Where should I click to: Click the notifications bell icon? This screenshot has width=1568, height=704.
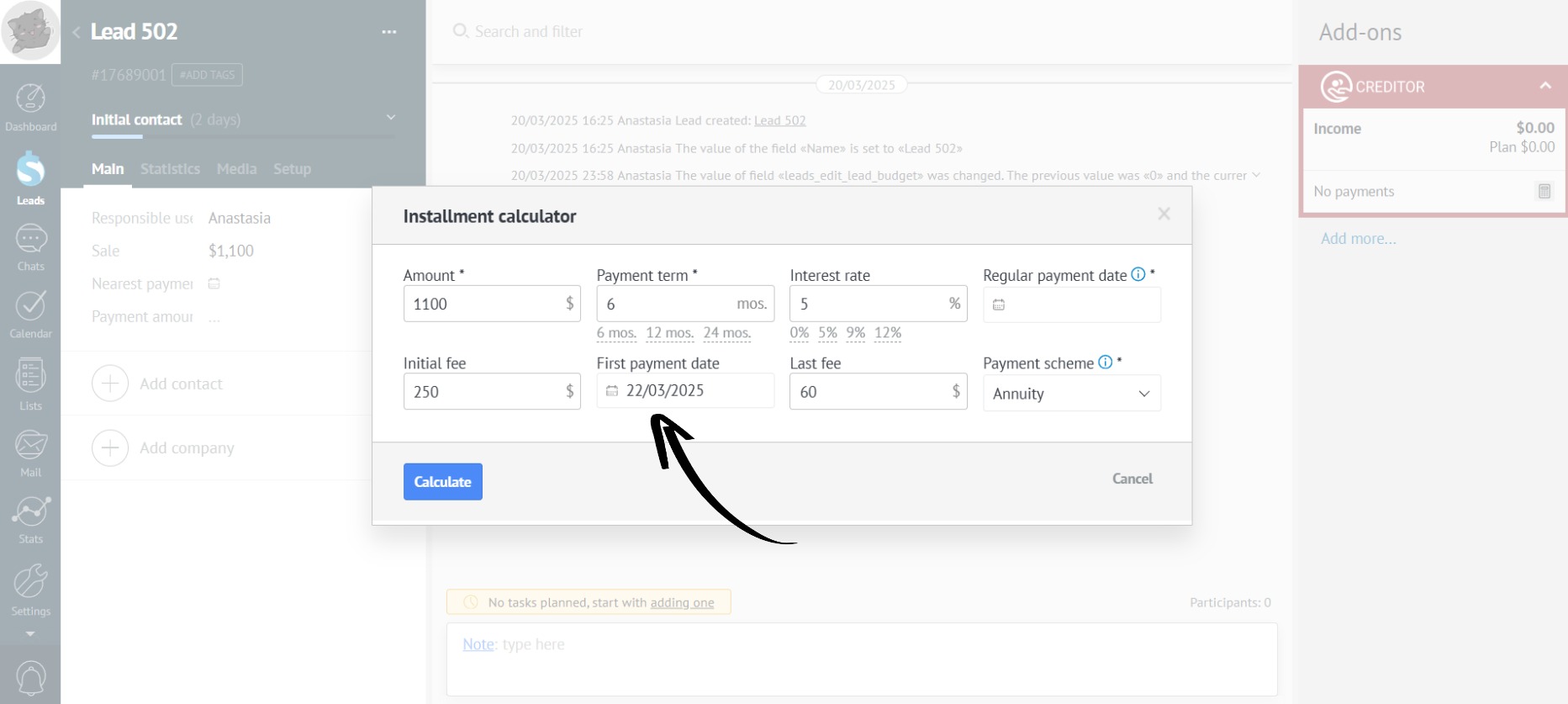coord(30,678)
